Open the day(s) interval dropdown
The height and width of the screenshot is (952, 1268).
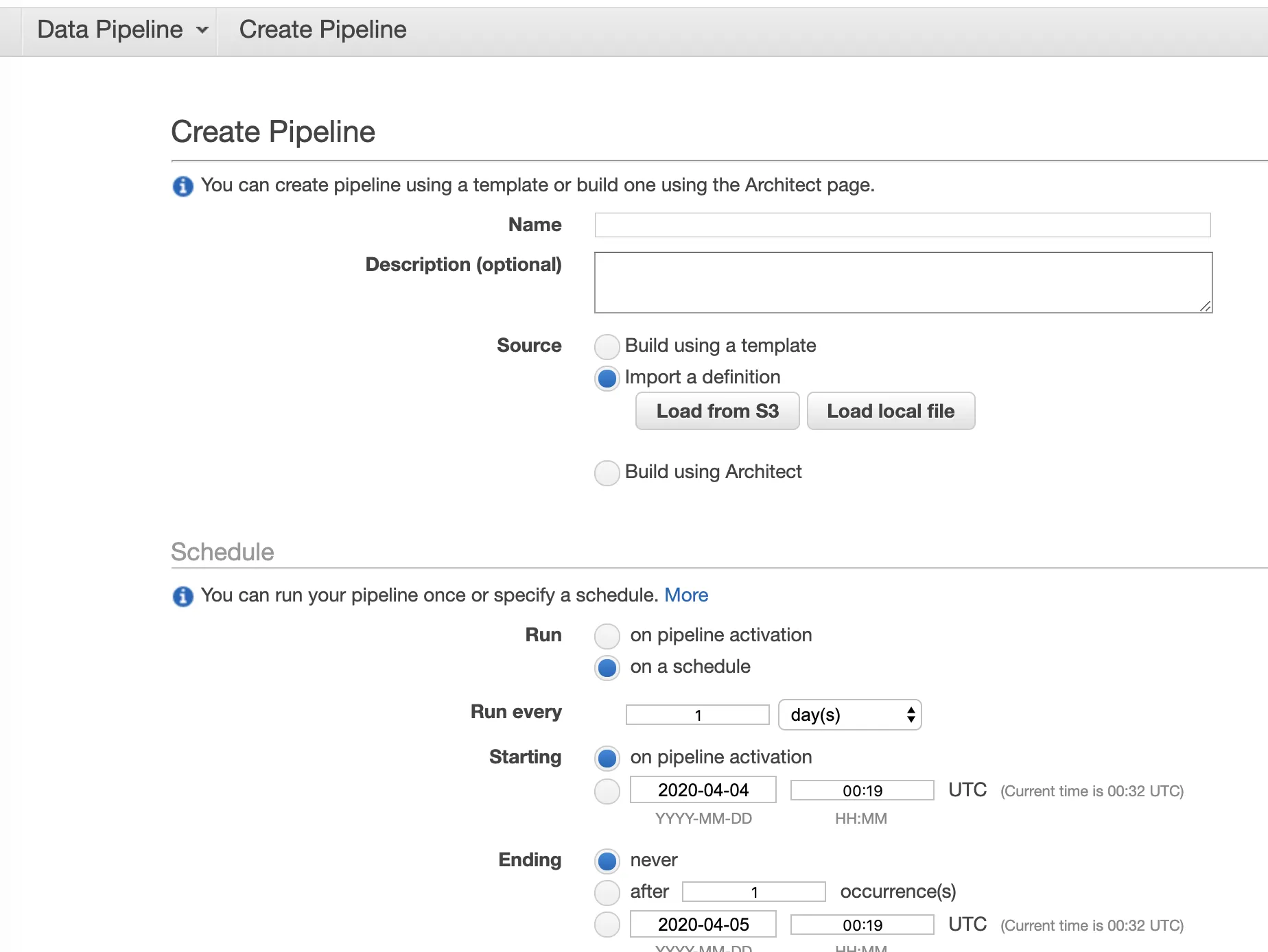coord(849,715)
